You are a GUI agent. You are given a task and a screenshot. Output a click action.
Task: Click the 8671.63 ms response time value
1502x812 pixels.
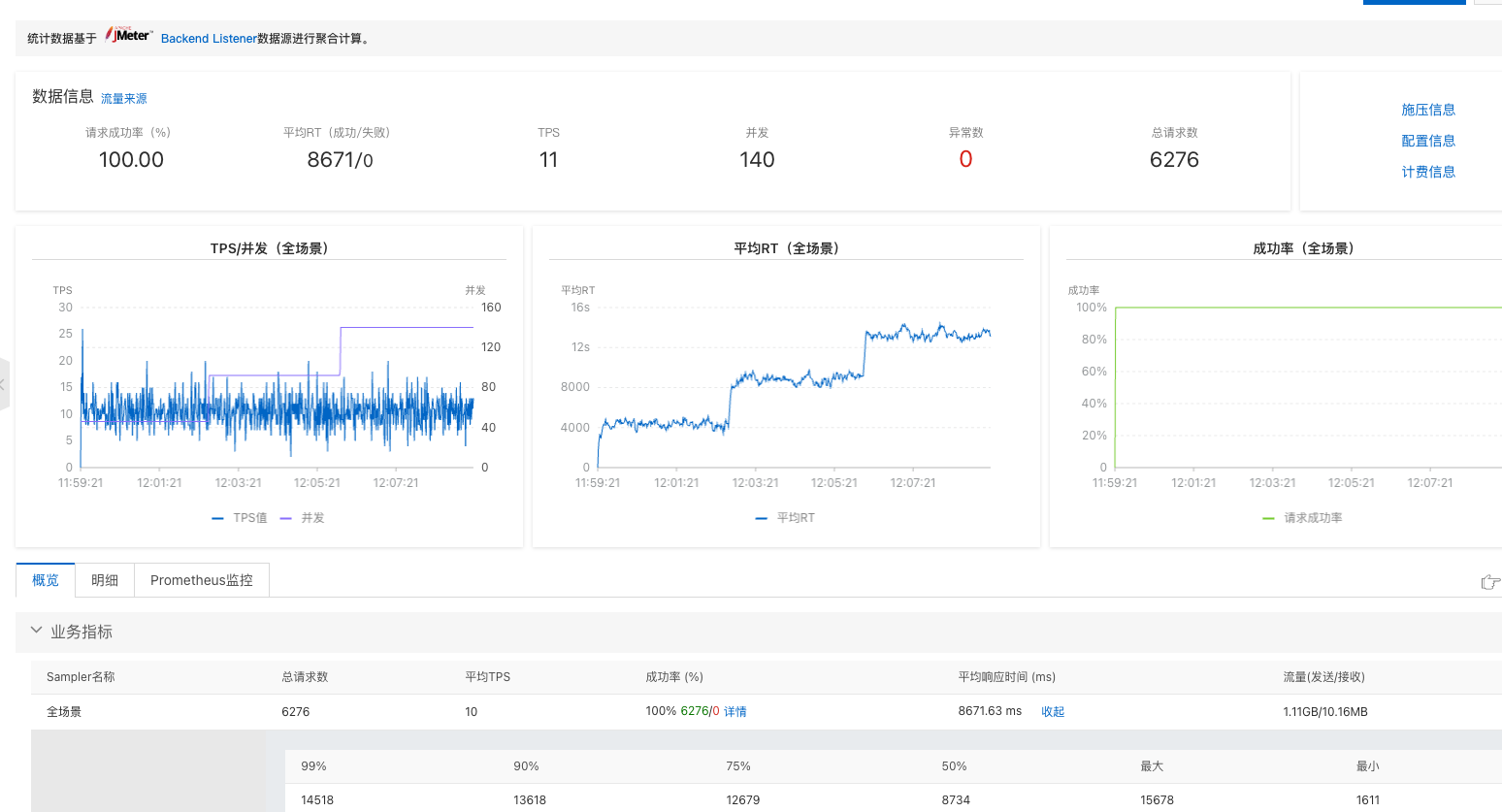[990, 711]
